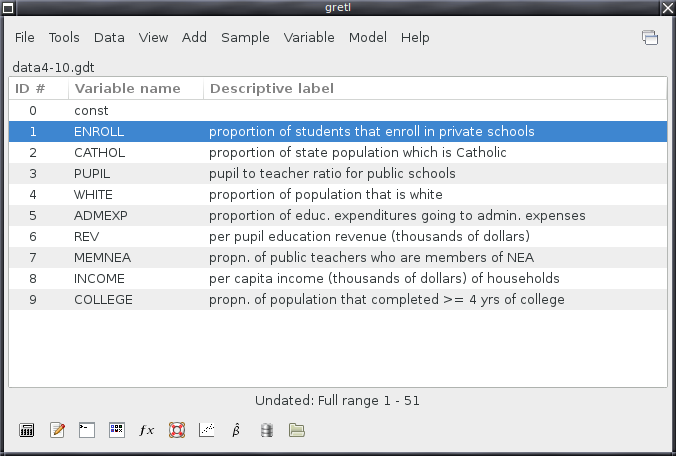The image size is (676, 456).
Task: Select the INCOME variable row
Action: [338, 278]
